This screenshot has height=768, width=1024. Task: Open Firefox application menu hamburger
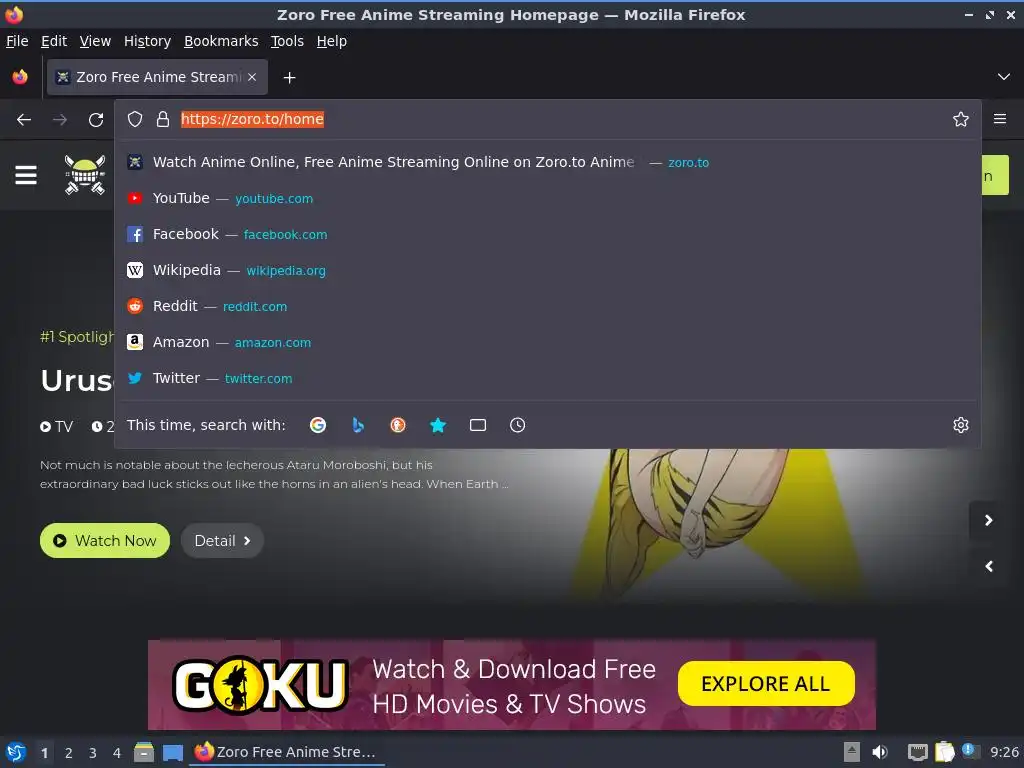pyautogui.click(x=1000, y=119)
